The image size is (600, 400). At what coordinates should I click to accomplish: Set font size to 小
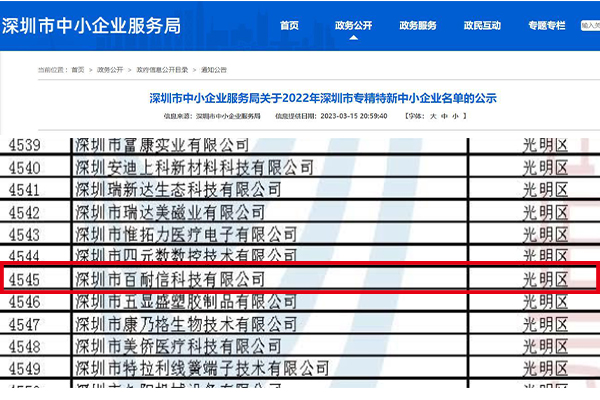tap(455, 116)
